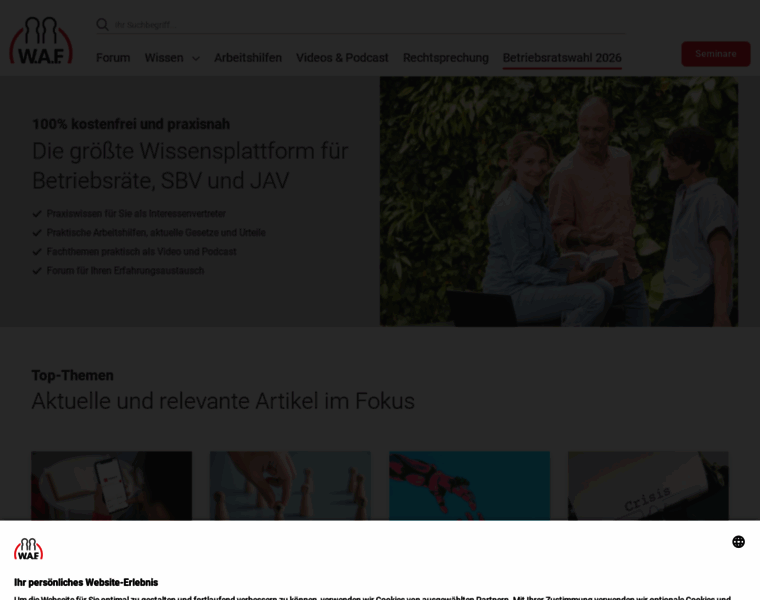Click the W.A.F. logo in the header
The height and width of the screenshot is (600, 760).
pyautogui.click(x=41, y=41)
